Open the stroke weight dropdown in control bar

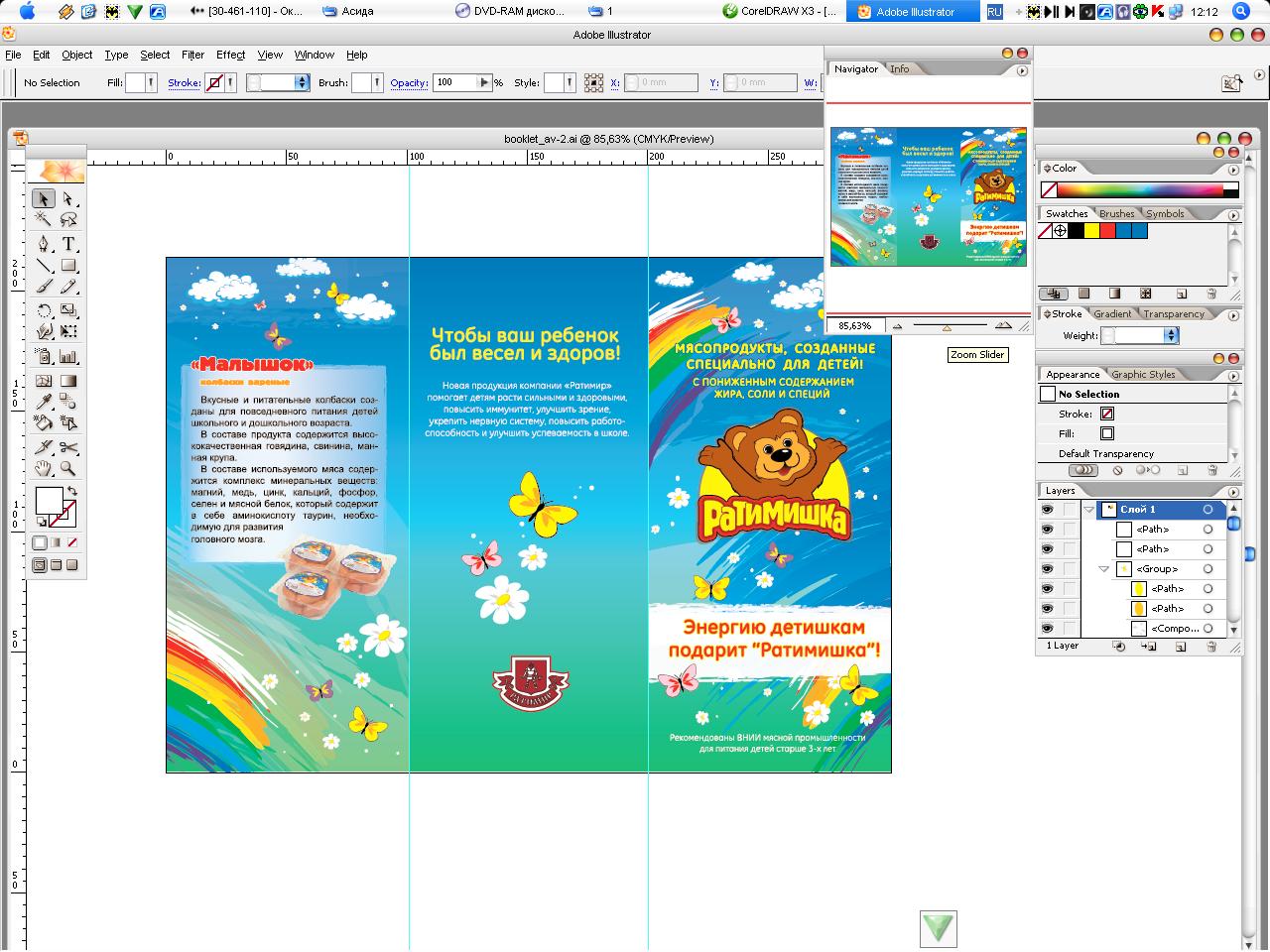(303, 83)
